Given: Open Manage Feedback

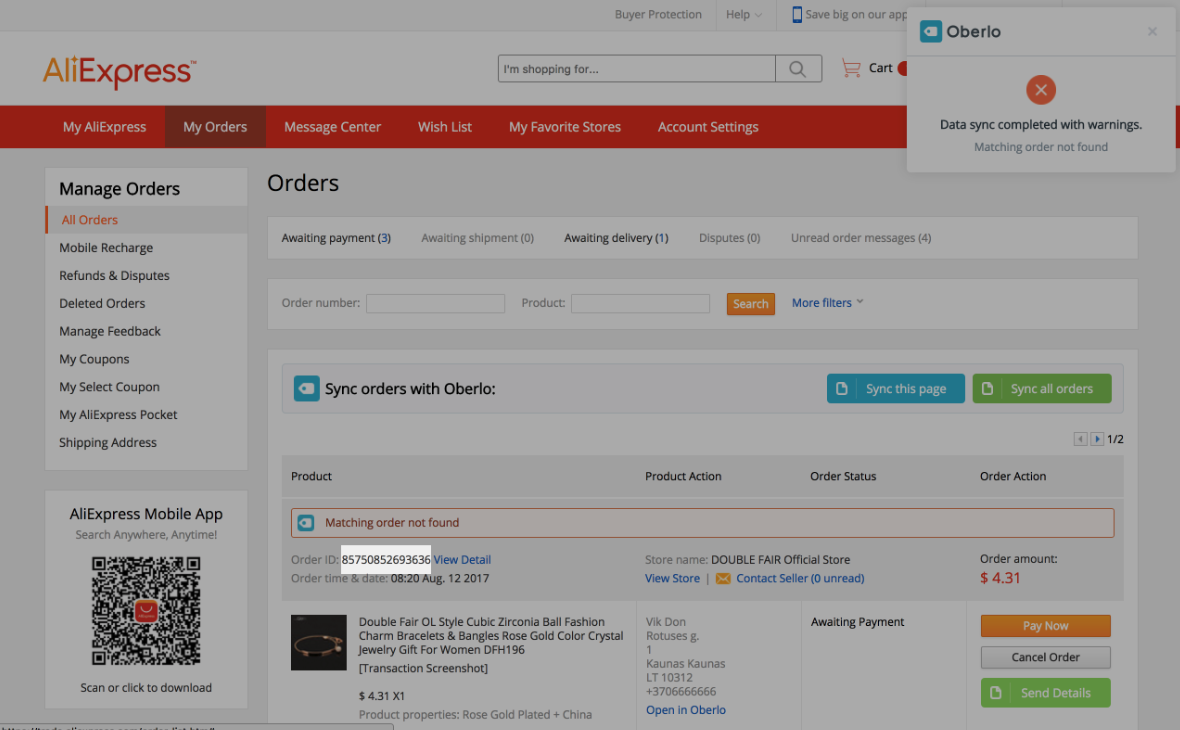Looking at the screenshot, I should [x=110, y=331].
